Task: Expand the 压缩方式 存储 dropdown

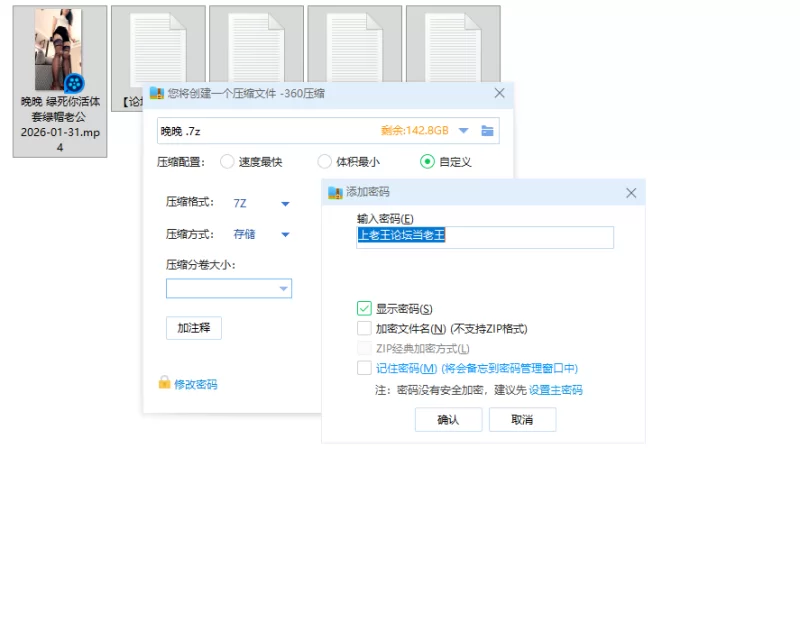Action: pyautogui.click(x=285, y=235)
